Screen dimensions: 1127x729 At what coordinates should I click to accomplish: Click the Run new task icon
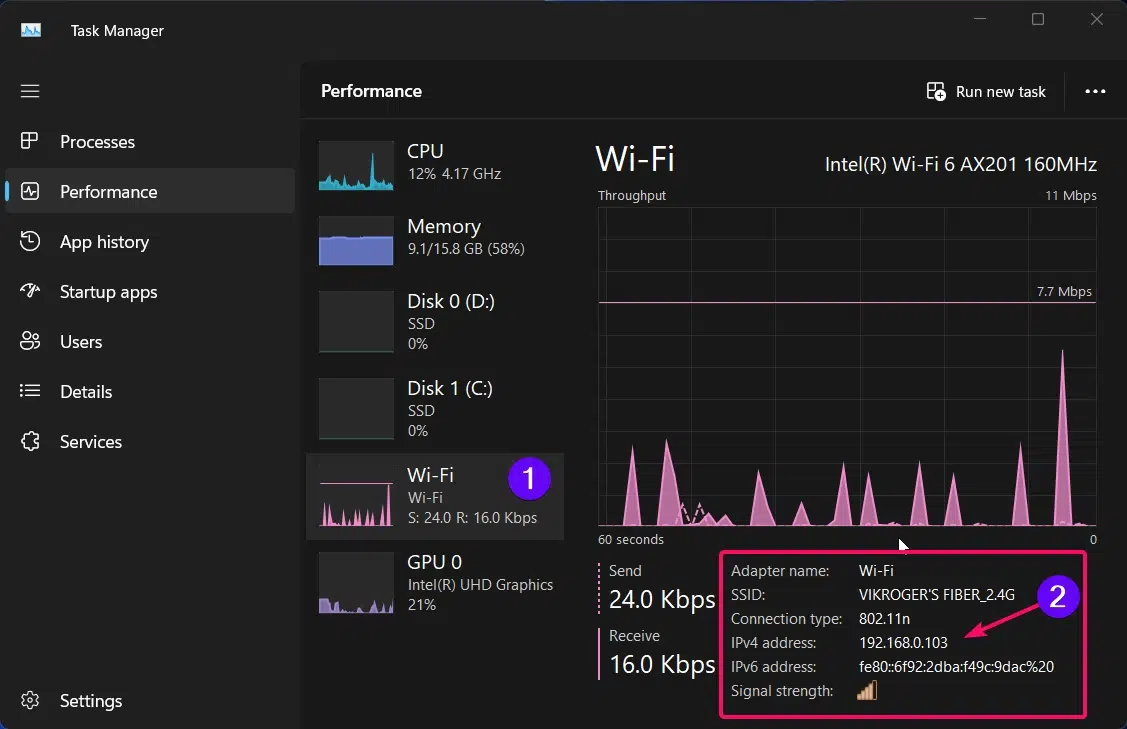[x=936, y=91]
